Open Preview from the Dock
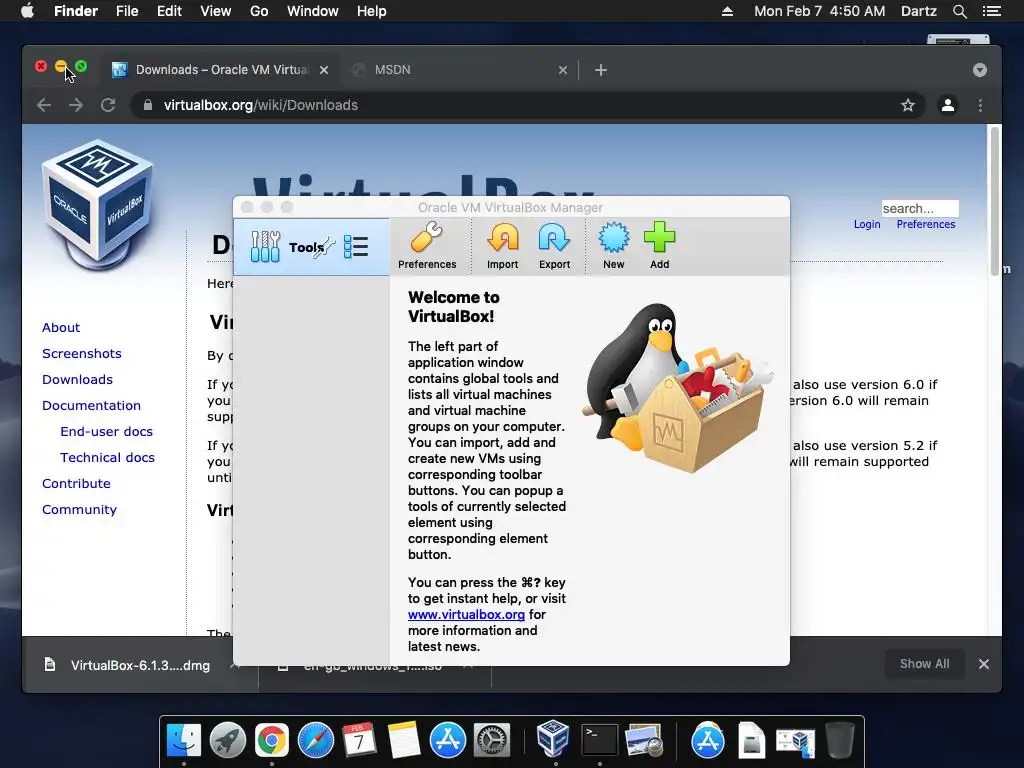This screenshot has height=768, width=1024. tap(644, 741)
